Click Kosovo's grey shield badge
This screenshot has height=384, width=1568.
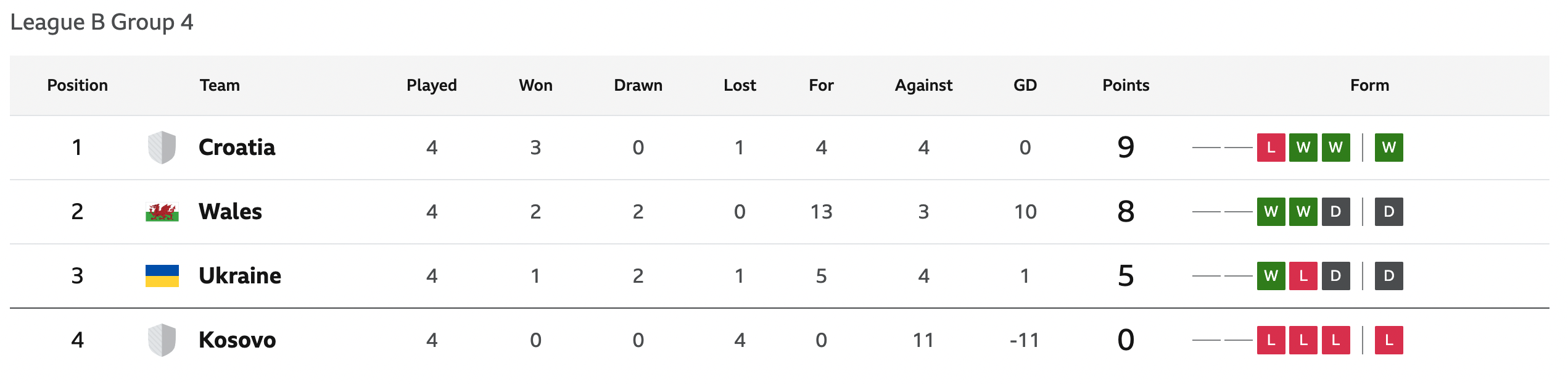[162, 340]
